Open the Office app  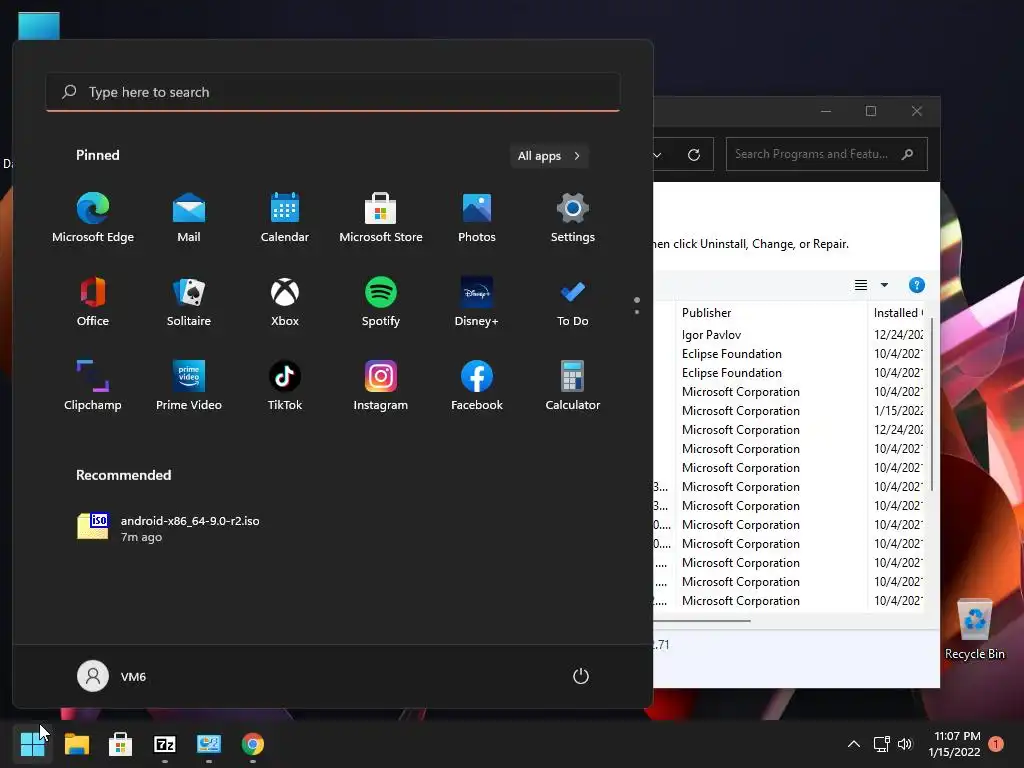coord(93,302)
